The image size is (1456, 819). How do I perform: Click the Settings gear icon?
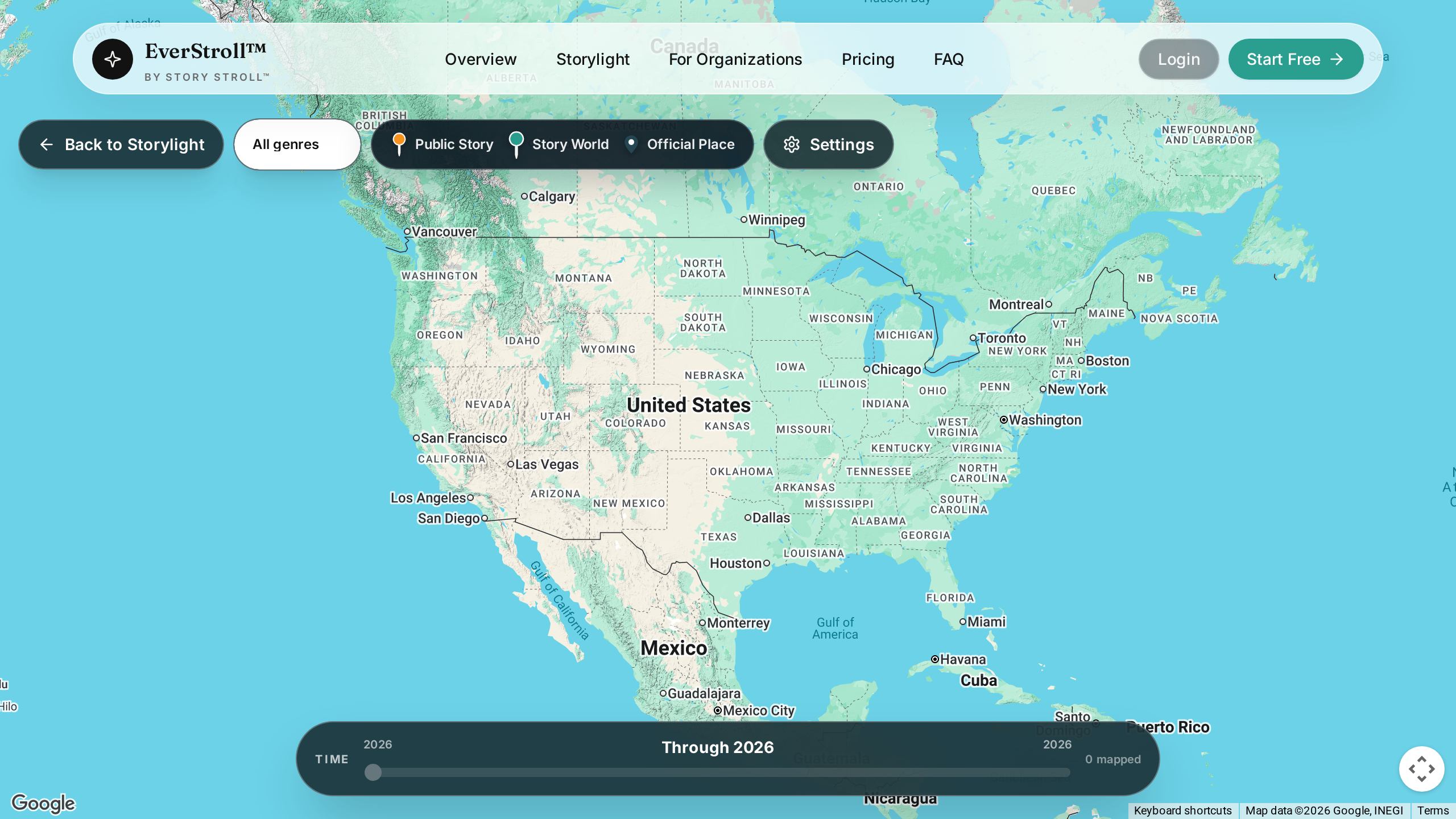tap(792, 144)
